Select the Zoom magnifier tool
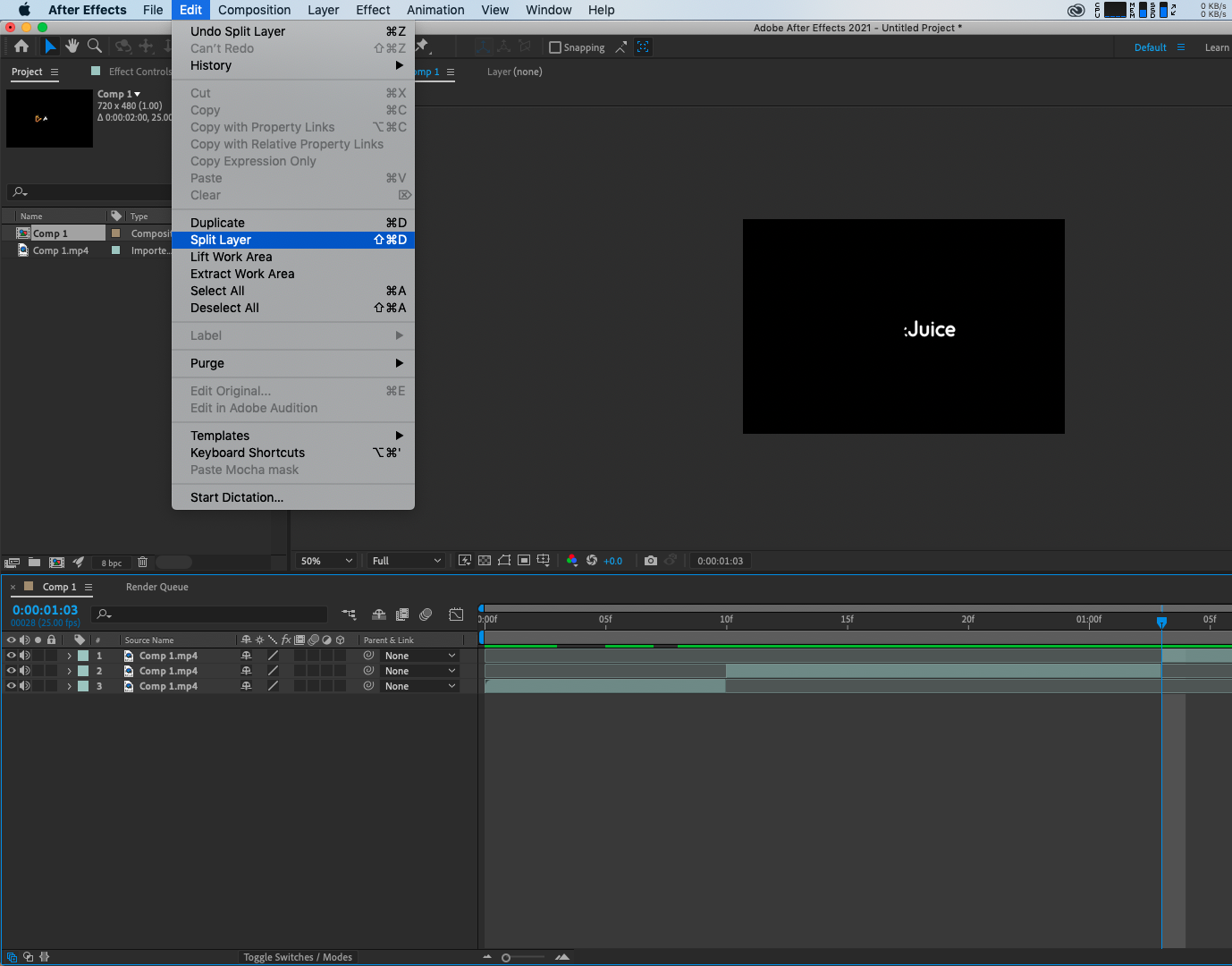The width and height of the screenshot is (1232, 966). (94, 46)
